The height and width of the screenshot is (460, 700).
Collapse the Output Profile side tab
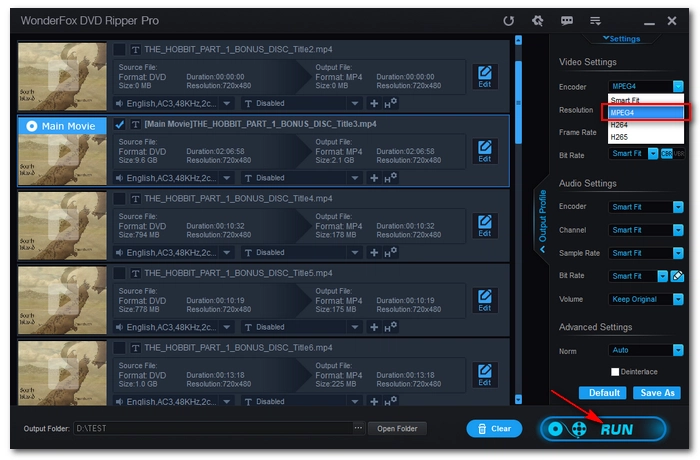(x=542, y=221)
